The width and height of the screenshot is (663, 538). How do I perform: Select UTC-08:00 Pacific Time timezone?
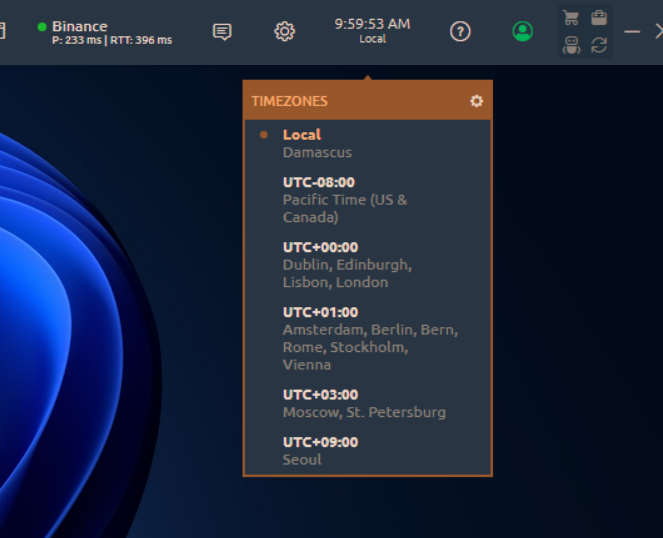pos(345,199)
